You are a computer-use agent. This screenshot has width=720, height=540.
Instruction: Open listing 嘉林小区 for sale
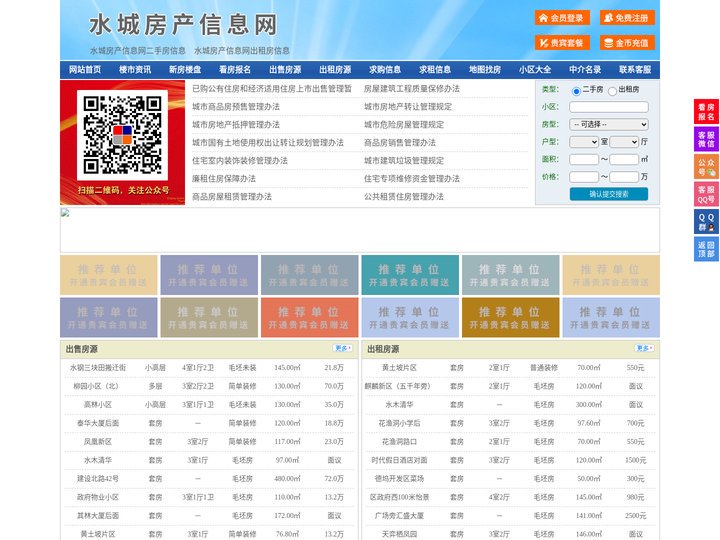(x=98, y=405)
